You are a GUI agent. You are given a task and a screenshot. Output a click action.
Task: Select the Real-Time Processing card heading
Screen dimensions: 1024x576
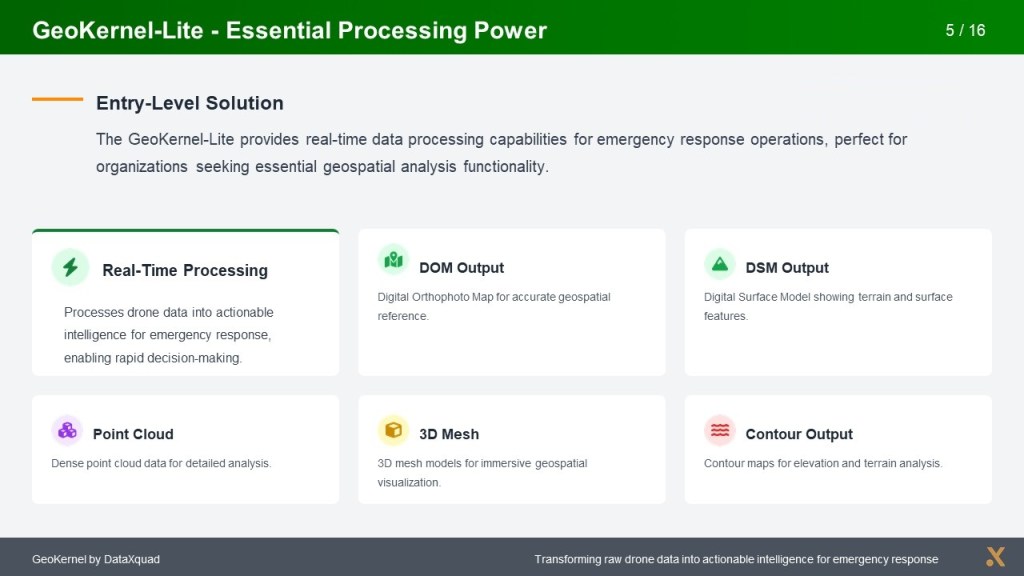pyautogui.click(x=185, y=270)
